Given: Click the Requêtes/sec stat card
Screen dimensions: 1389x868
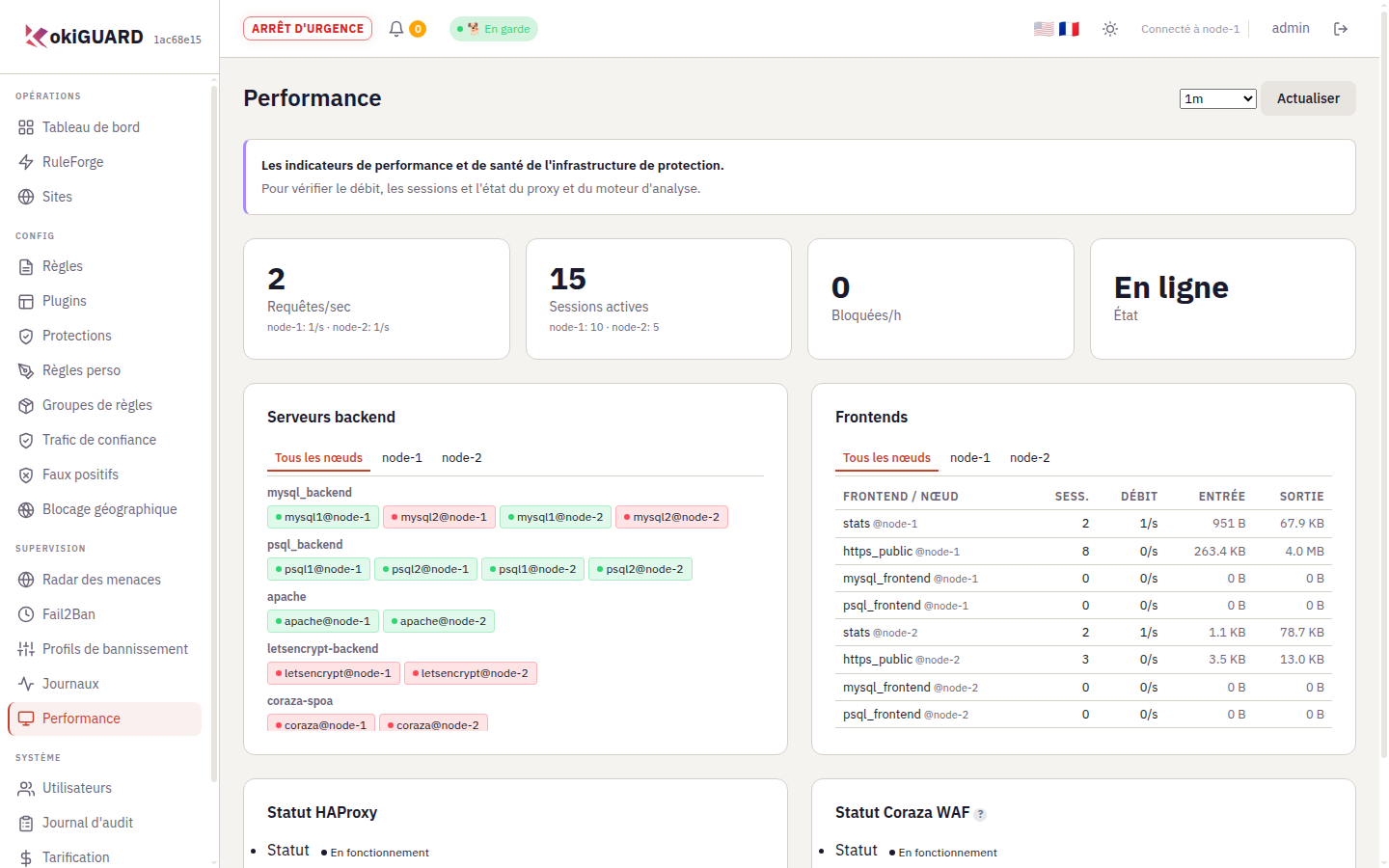Looking at the screenshot, I should point(376,299).
